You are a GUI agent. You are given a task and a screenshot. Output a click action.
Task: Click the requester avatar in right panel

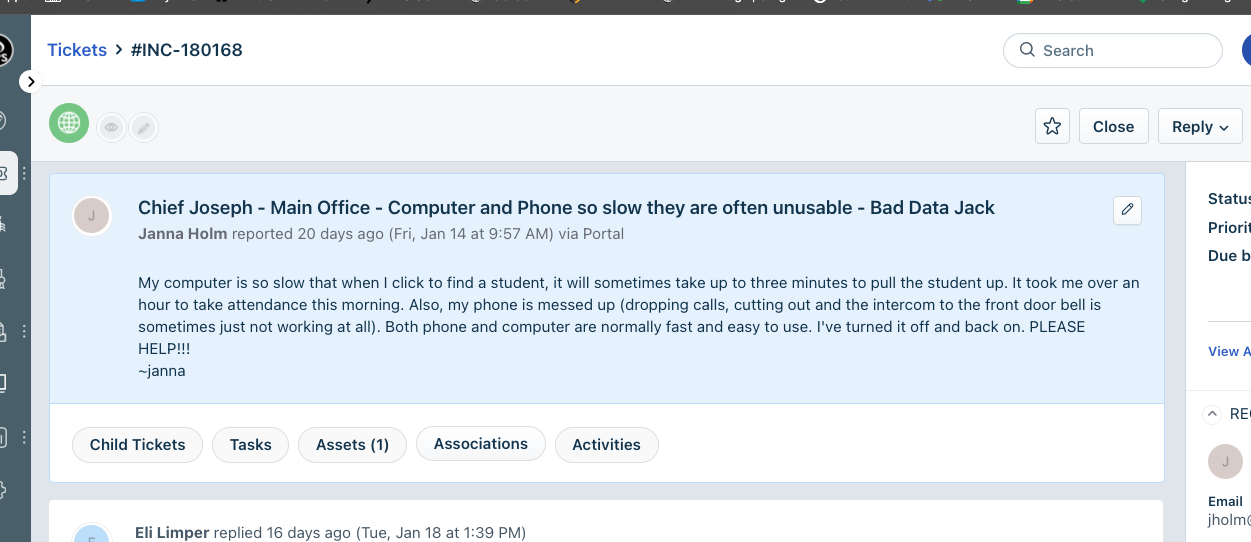1225,461
